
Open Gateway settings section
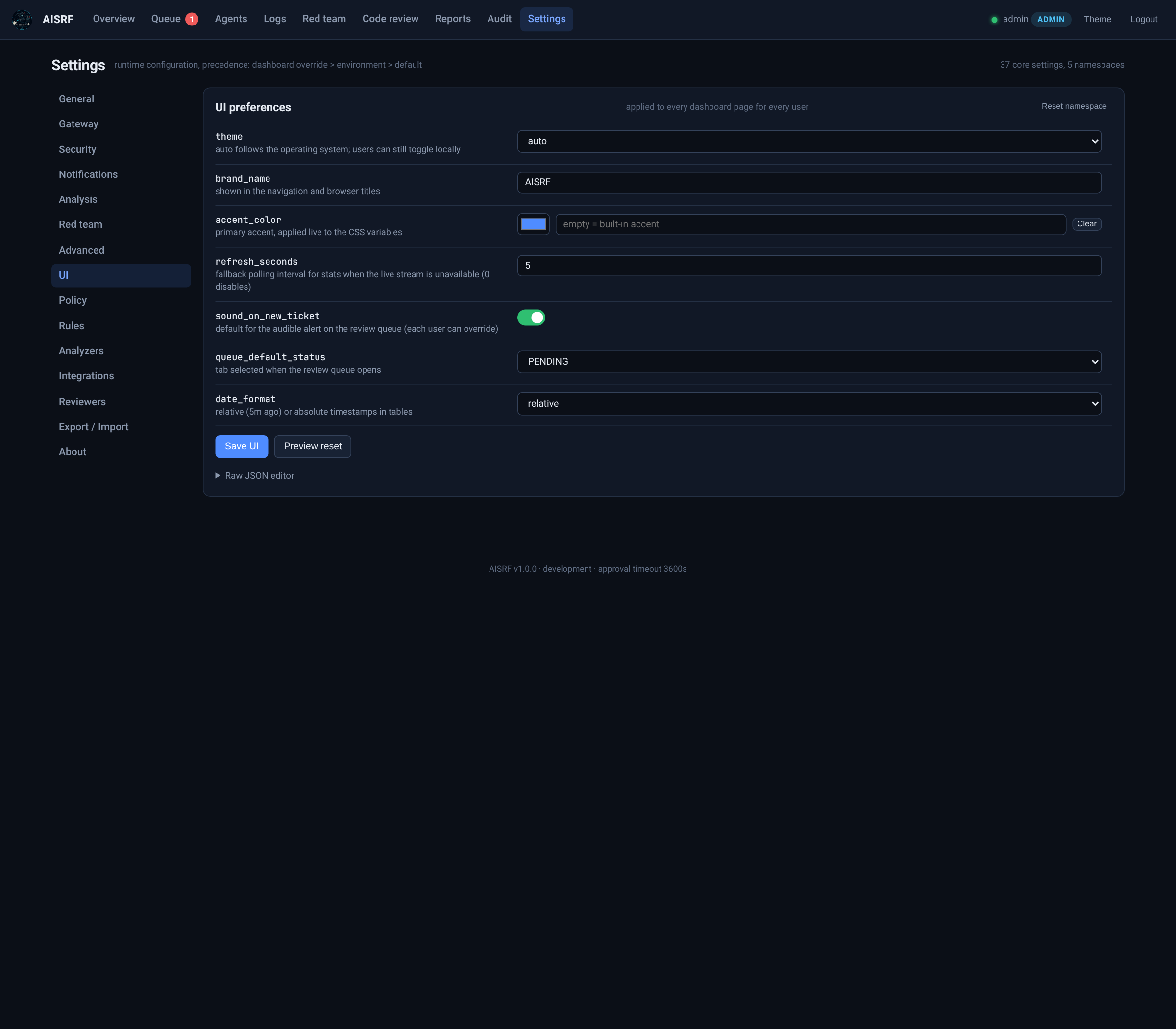[x=121, y=124]
